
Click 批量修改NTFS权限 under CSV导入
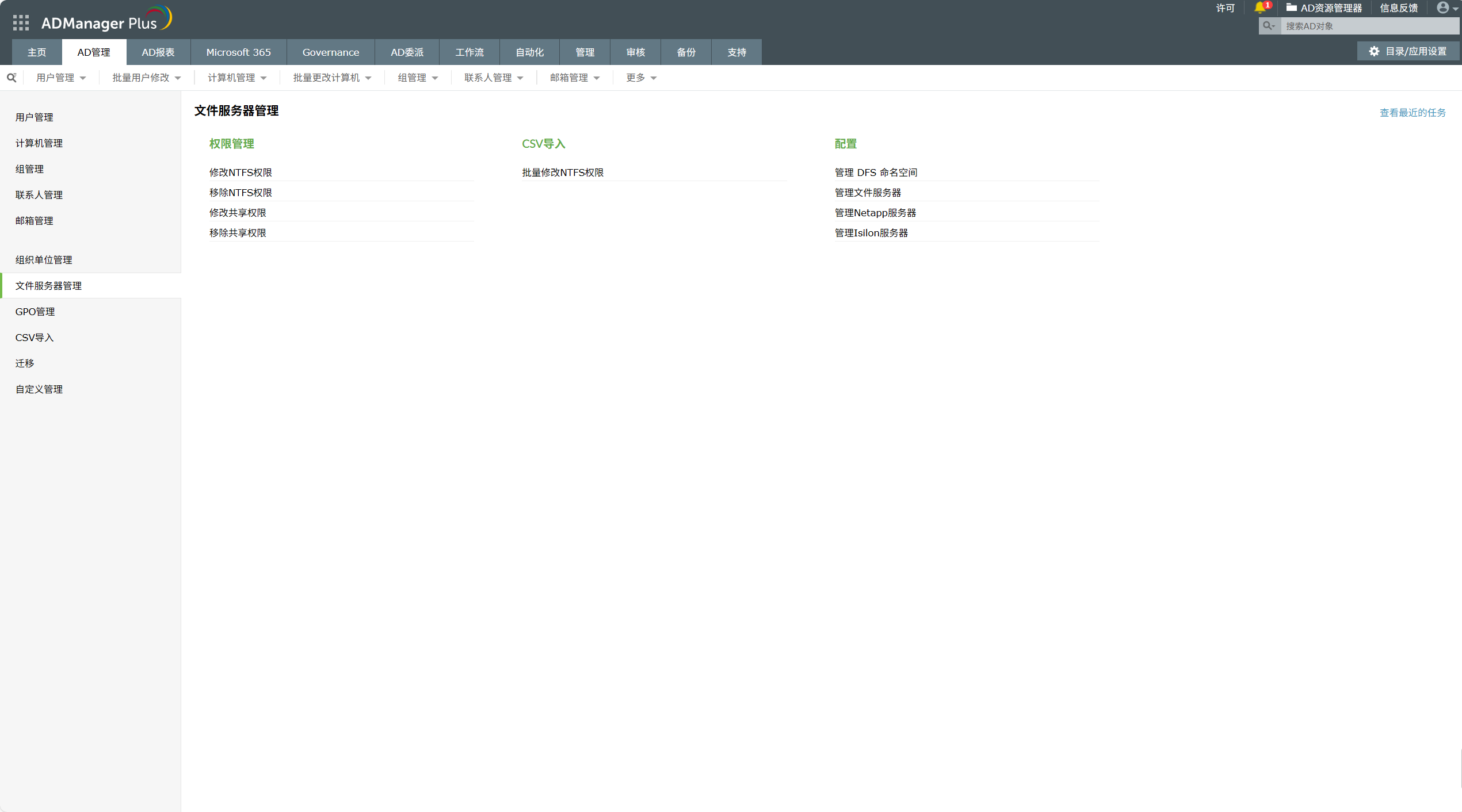562,173
